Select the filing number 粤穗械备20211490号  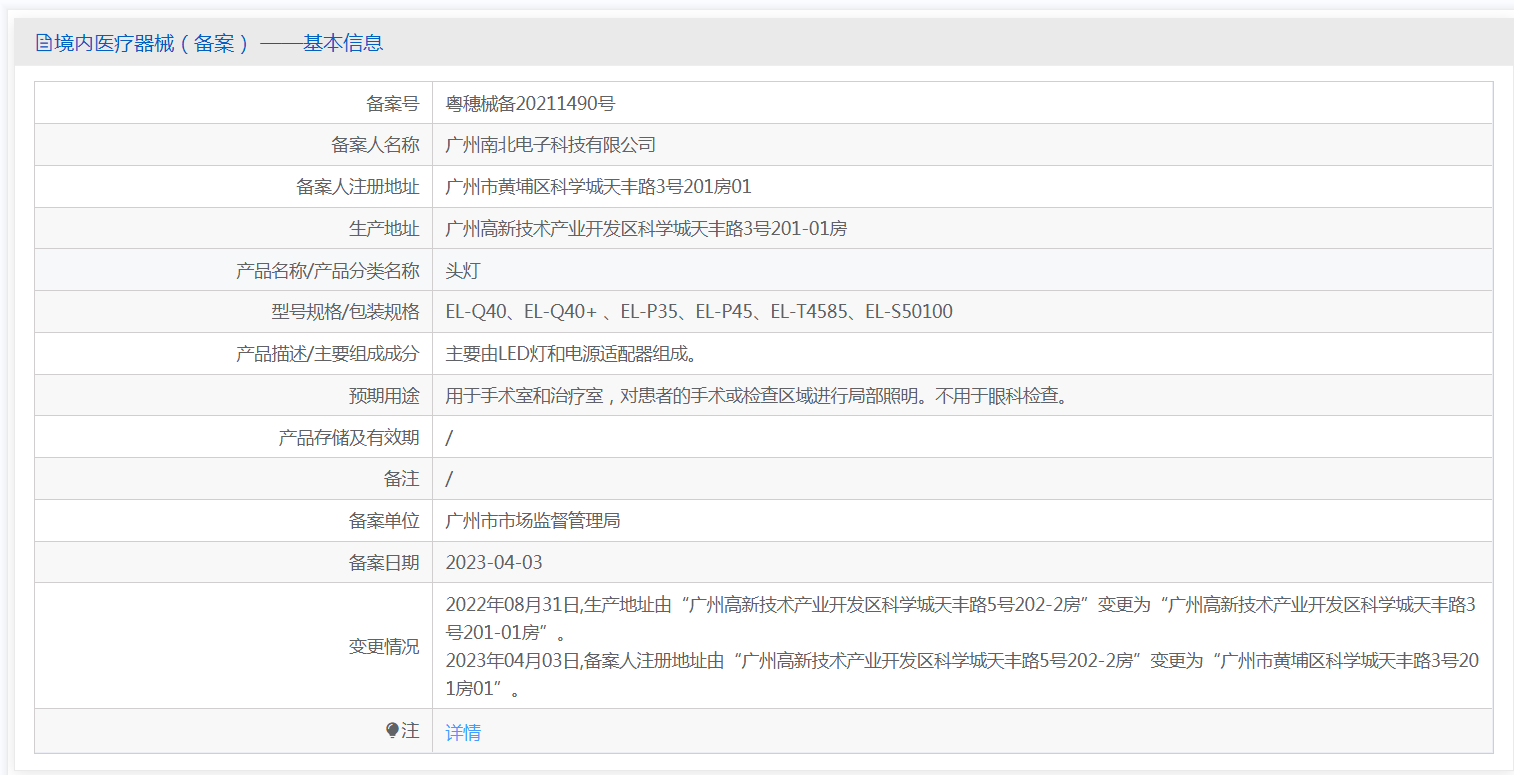pos(530,103)
